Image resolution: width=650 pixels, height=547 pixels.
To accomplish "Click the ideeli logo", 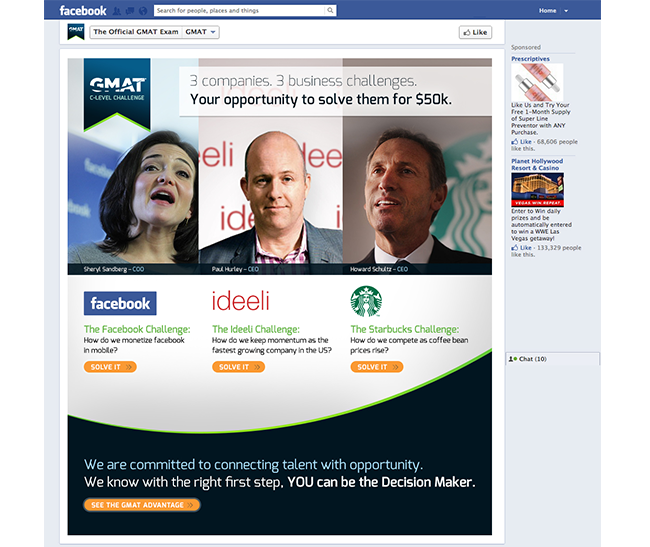I will (240, 301).
